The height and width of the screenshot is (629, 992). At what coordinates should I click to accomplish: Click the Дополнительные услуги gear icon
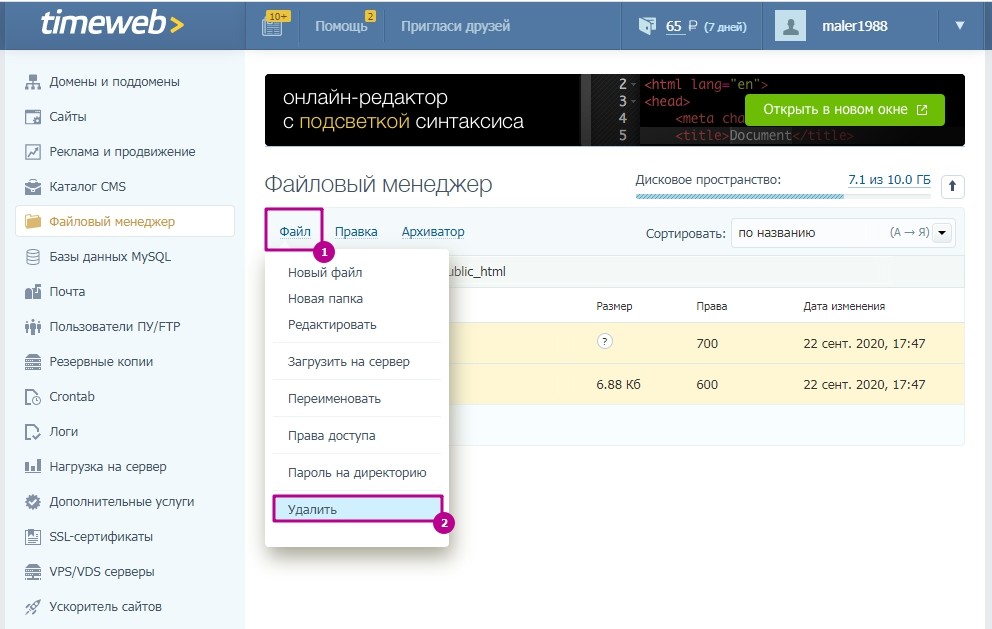[x=32, y=502]
